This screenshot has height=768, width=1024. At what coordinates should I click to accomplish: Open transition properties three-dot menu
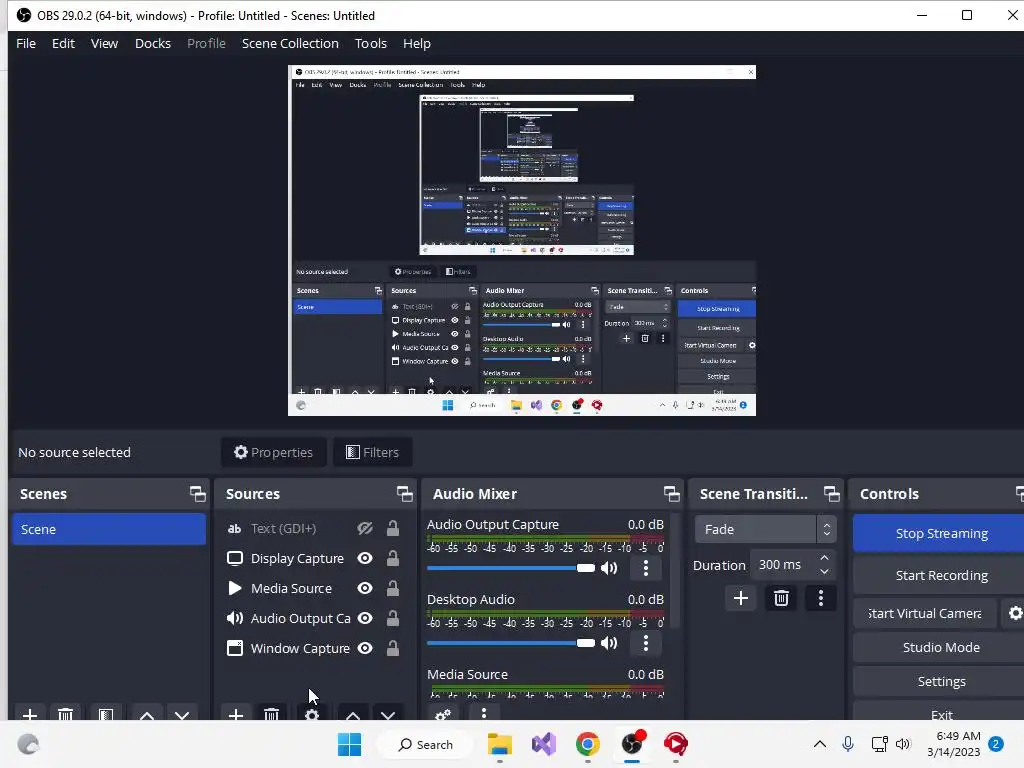click(x=821, y=598)
